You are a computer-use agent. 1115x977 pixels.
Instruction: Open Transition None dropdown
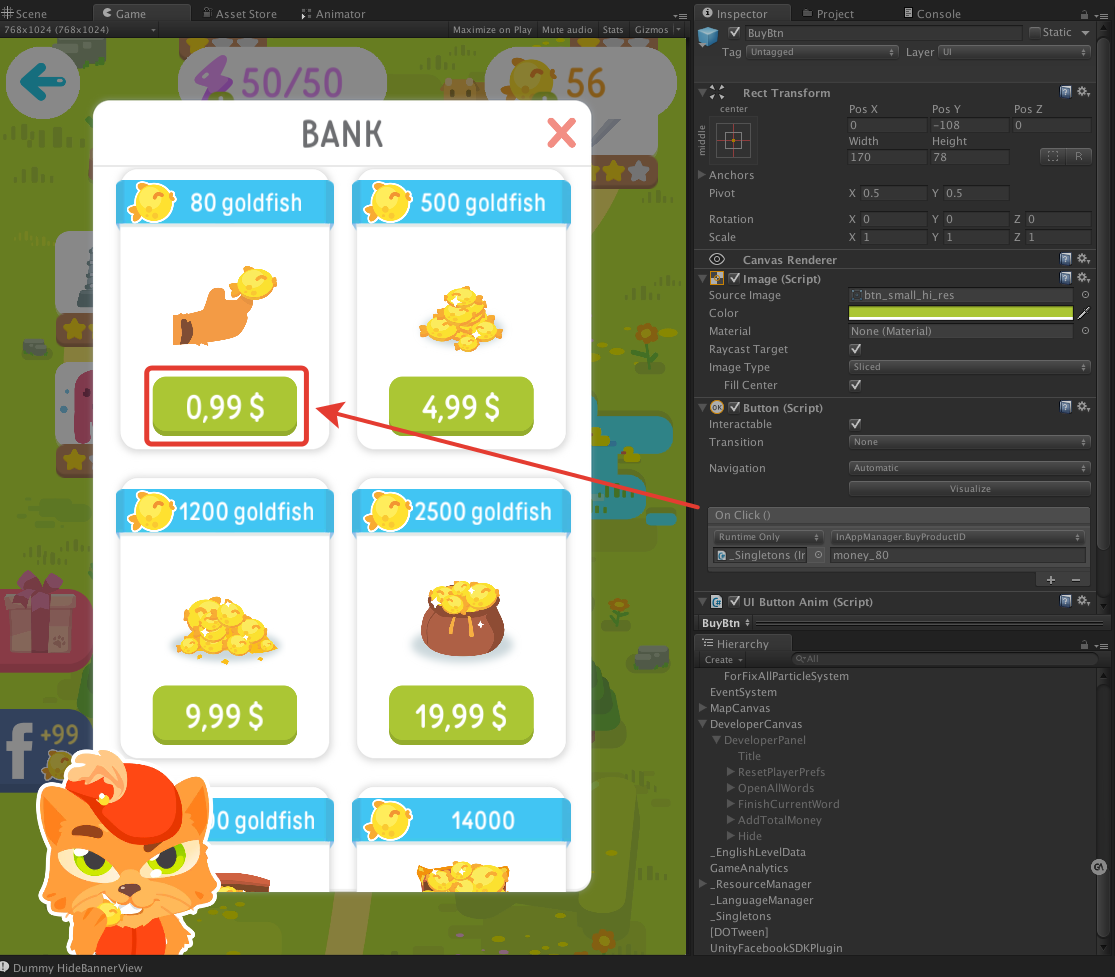[x=969, y=442]
